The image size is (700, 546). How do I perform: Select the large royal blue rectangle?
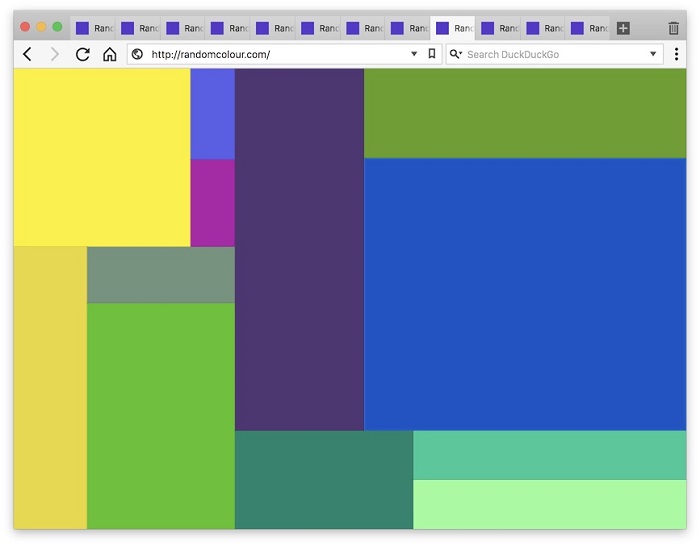(x=525, y=294)
